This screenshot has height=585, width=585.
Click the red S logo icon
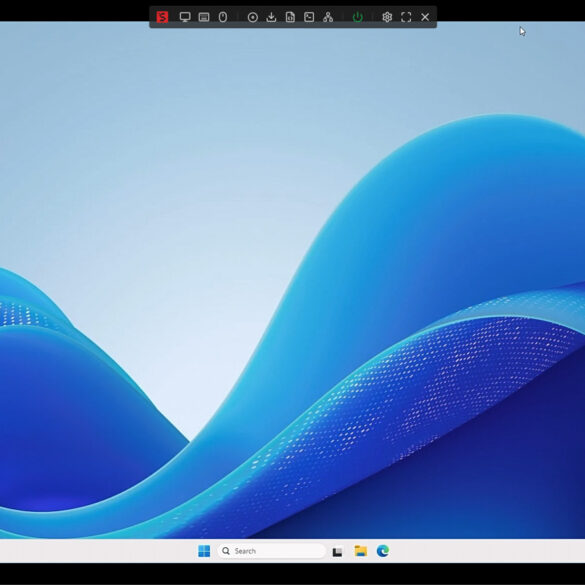coord(162,17)
